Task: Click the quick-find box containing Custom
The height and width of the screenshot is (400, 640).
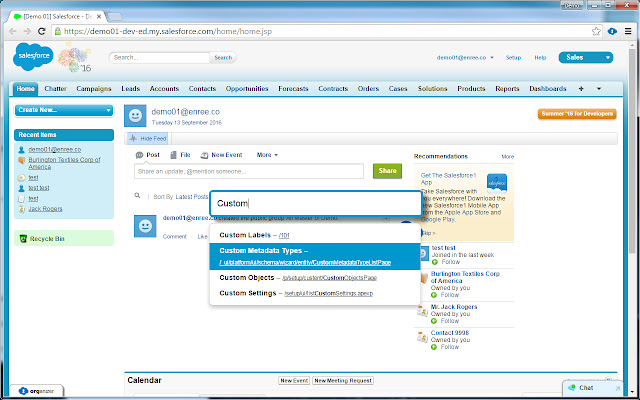Action: (316, 203)
